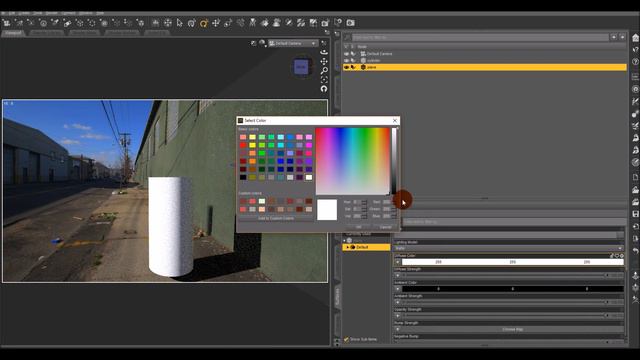640x360 pixels.
Task: Click the Pan four-arrow control in viewport
Action: click(x=324, y=61)
